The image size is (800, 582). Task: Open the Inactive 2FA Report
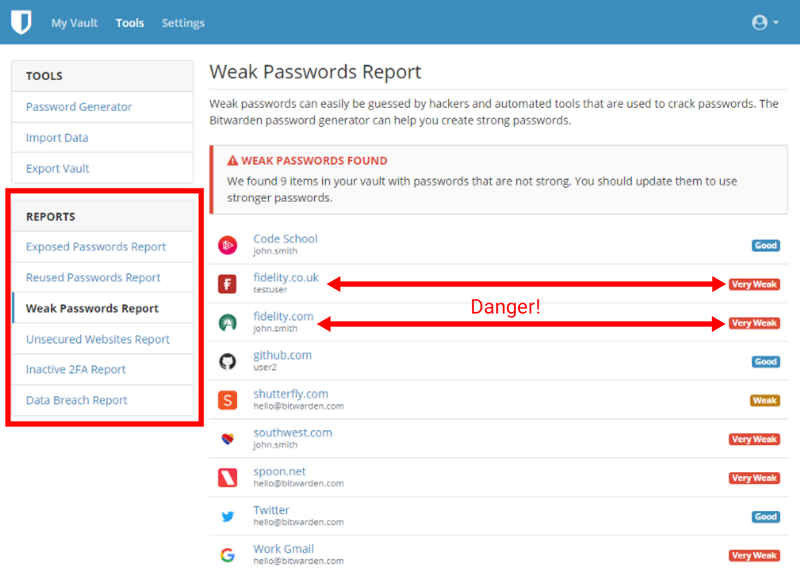[x=76, y=369]
